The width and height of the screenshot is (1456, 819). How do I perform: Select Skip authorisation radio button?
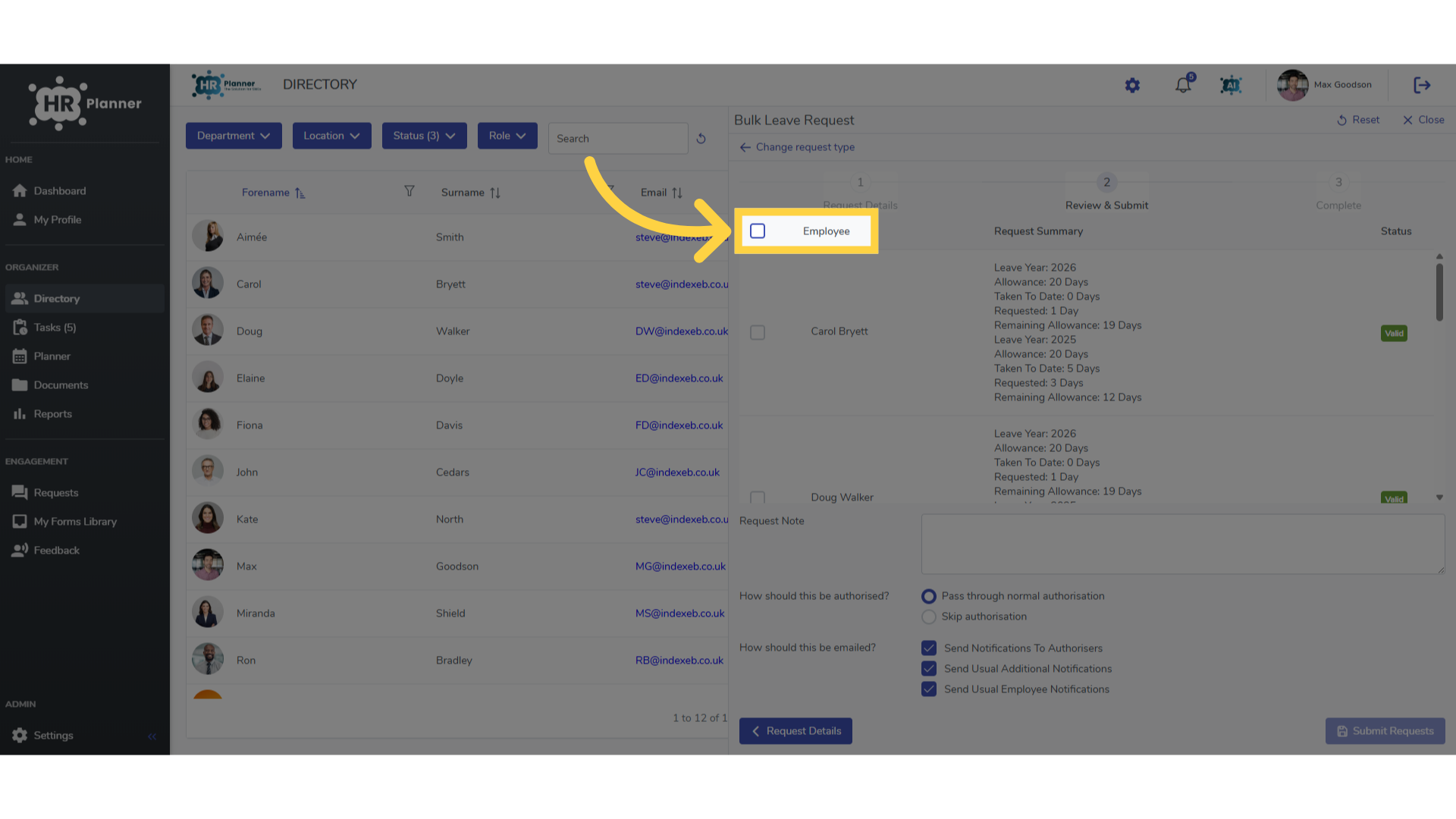(x=929, y=617)
